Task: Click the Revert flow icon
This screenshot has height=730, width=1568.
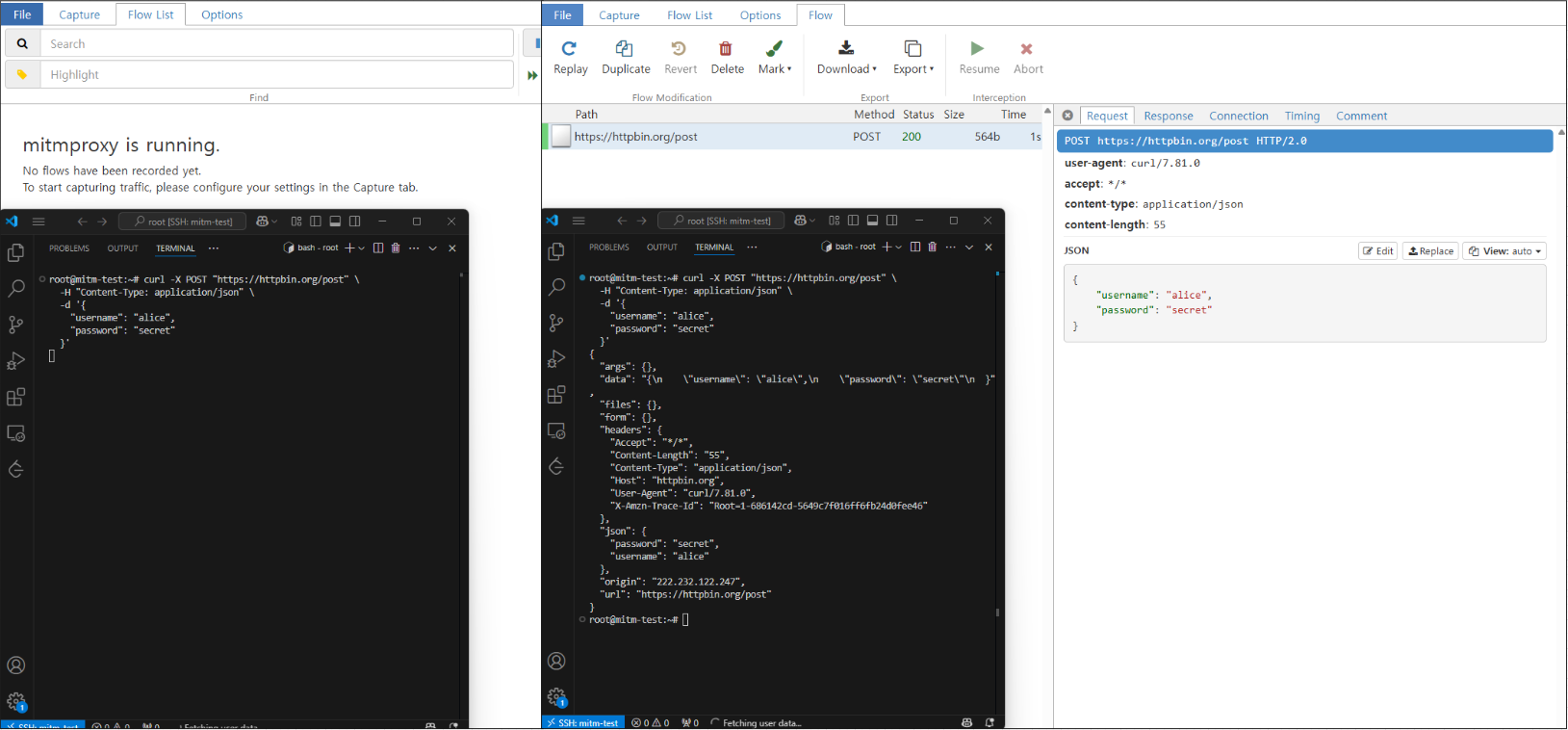Action: pyautogui.click(x=679, y=48)
